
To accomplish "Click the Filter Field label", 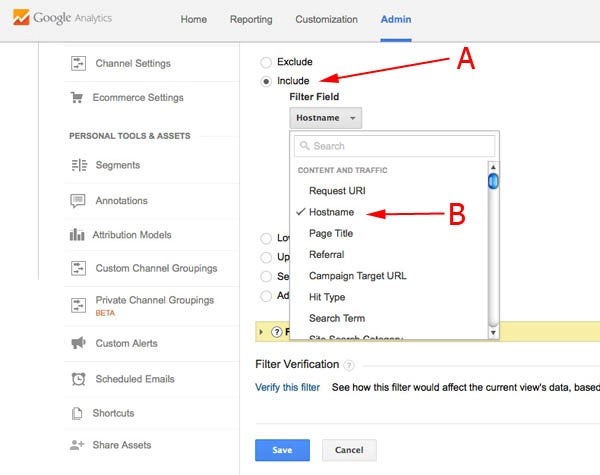I will pyautogui.click(x=314, y=97).
